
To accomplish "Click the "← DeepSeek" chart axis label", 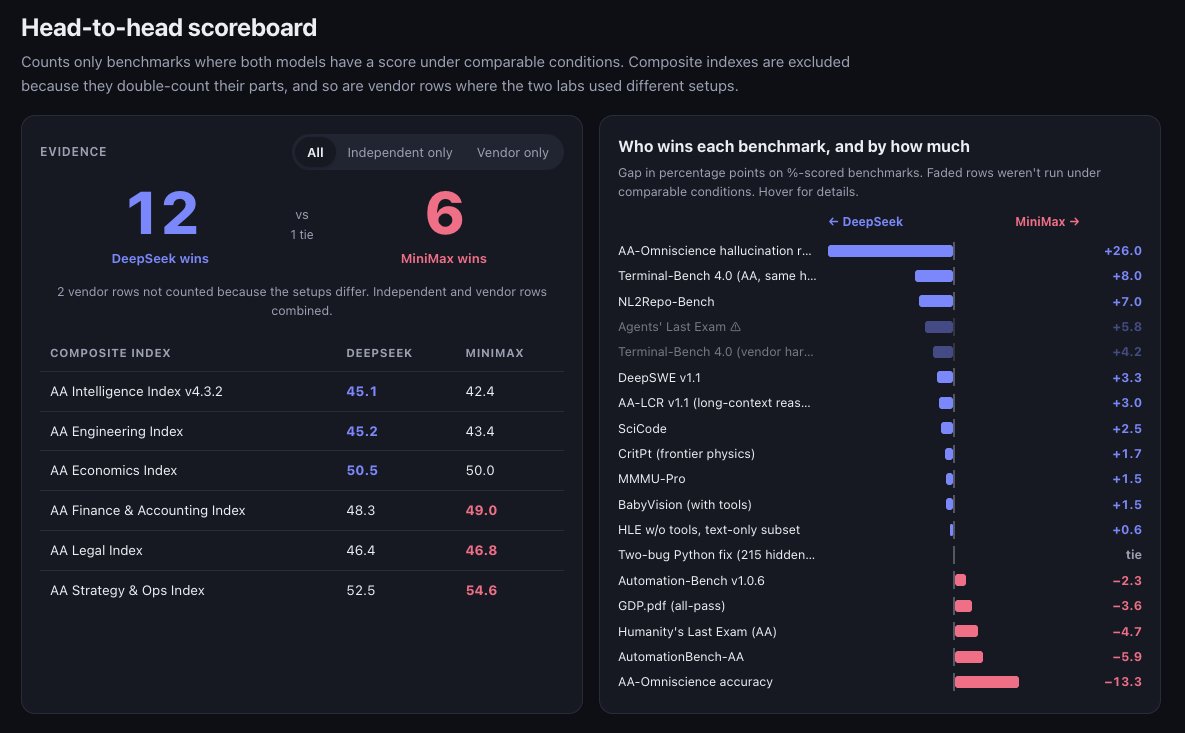I will pos(865,221).
